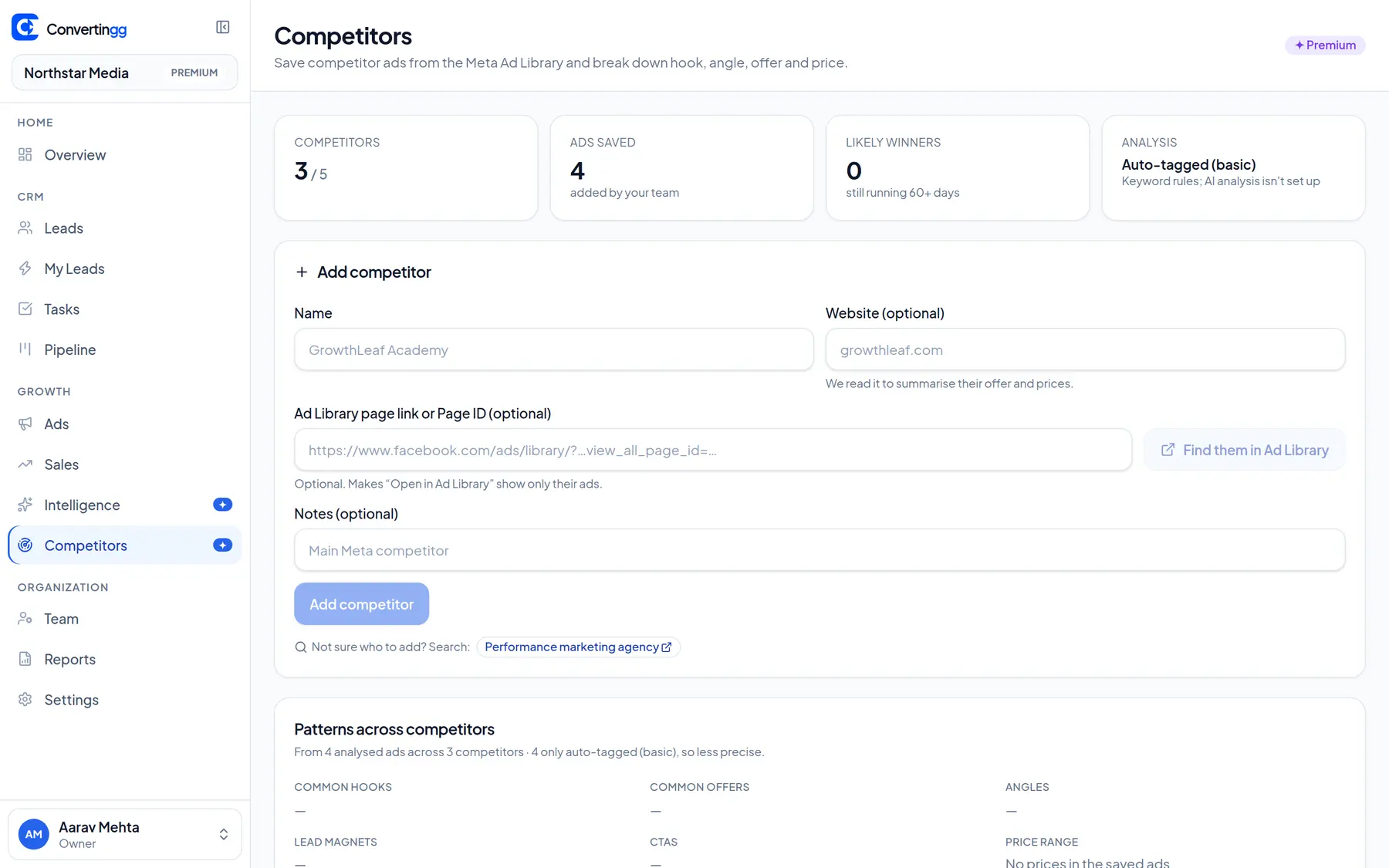This screenshot has height=868, width=1389.
Task: Click the plus icon beside Add competitor
Action: coord(302,272)
